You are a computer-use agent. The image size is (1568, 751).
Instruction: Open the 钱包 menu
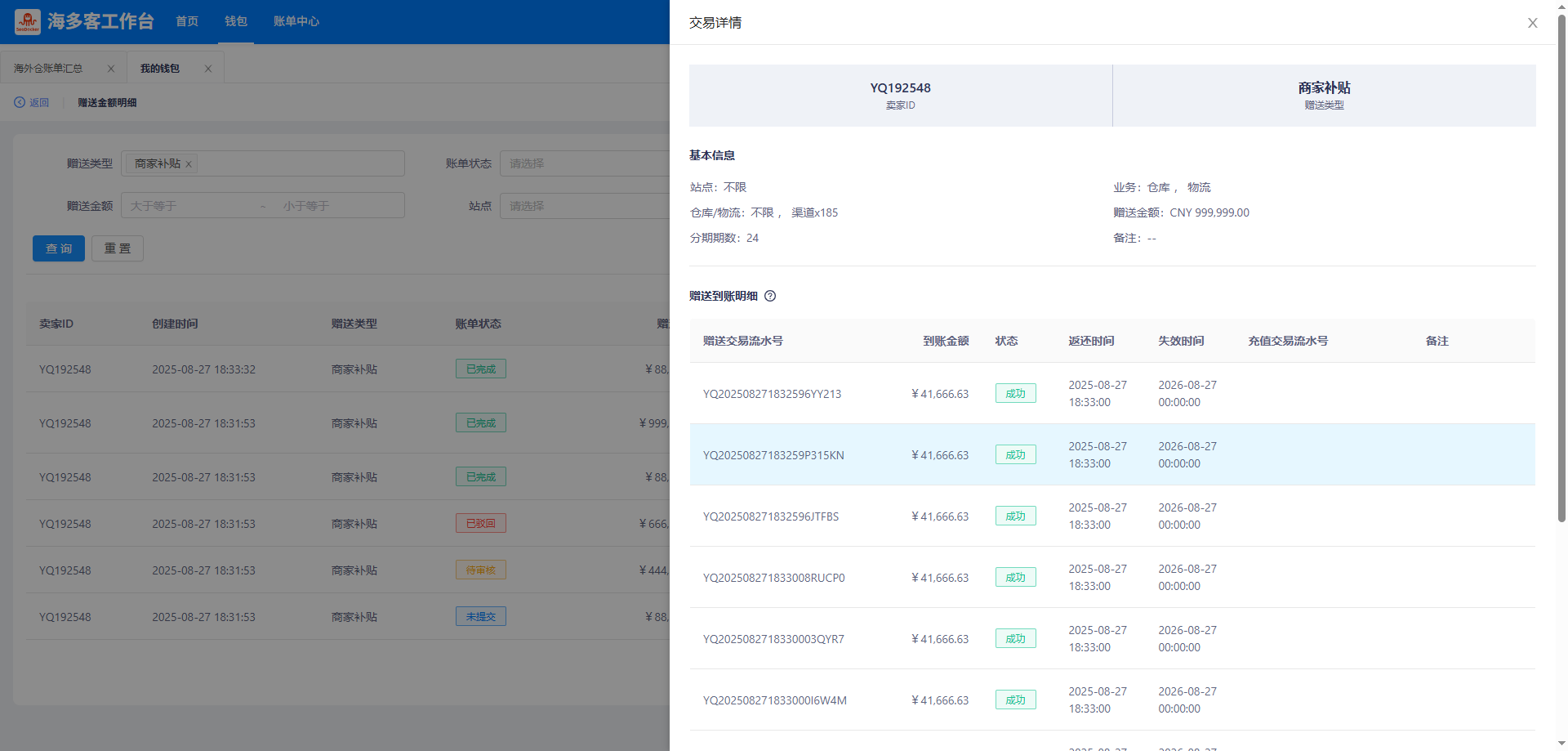pyautogui.click(x=236, y=21)
